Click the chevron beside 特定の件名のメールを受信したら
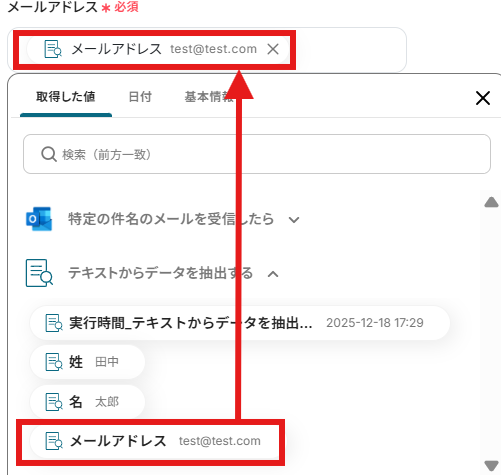501x475 pixels. 294,220
